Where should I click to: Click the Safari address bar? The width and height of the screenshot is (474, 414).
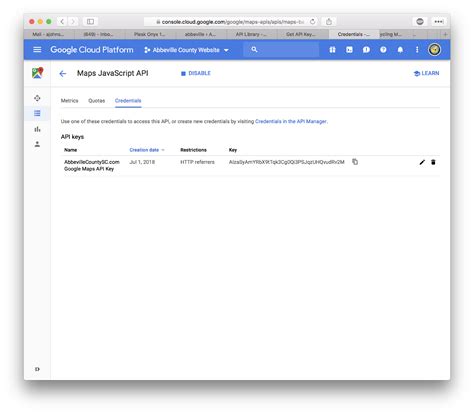click(x=230, y=22)
